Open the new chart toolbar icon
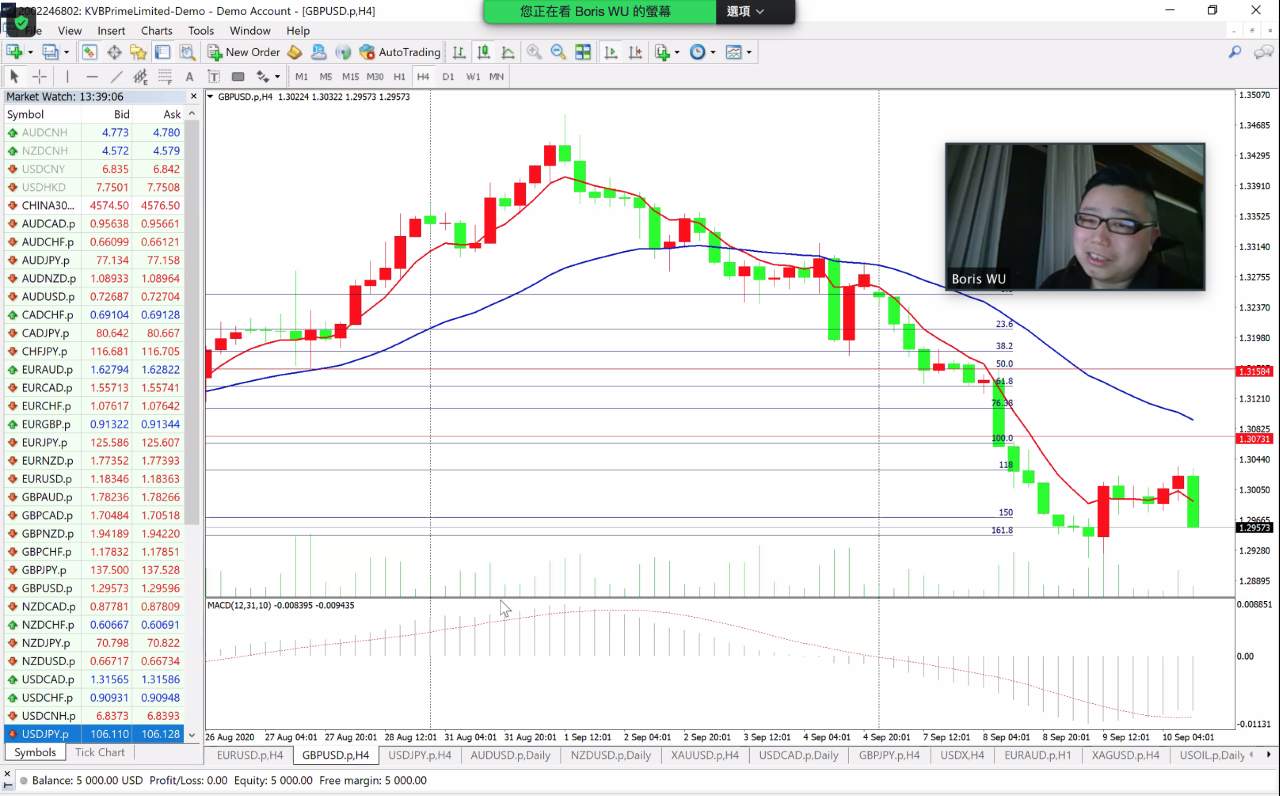Screen dimensions: 1280x796 coord(14,52)
